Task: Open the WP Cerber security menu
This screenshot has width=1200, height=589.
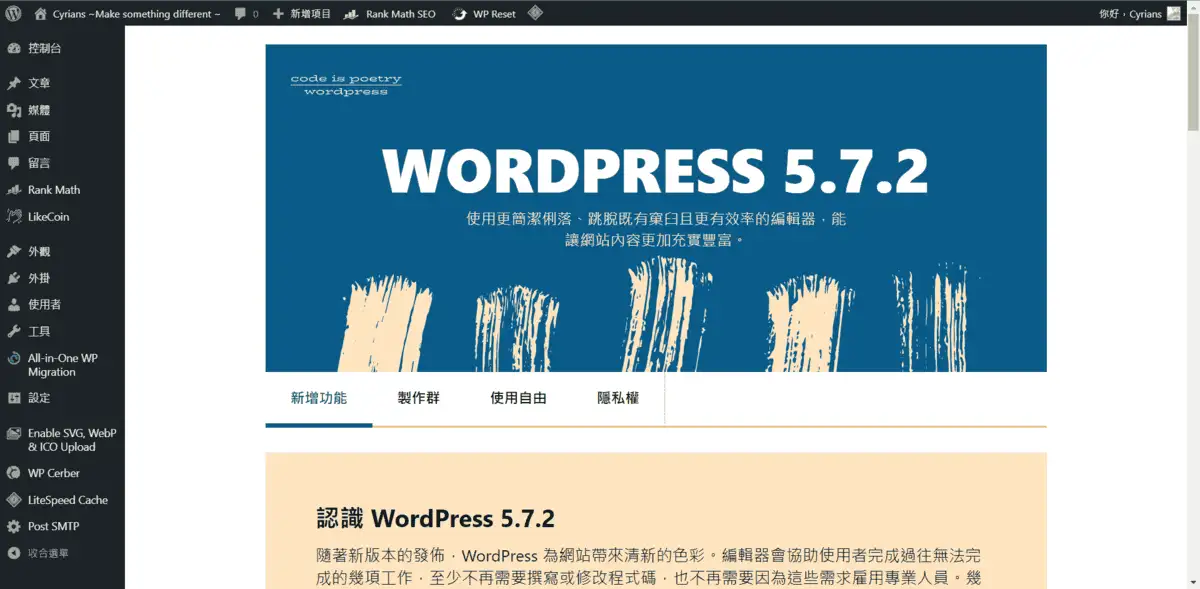Action: (x=53, y=473)
